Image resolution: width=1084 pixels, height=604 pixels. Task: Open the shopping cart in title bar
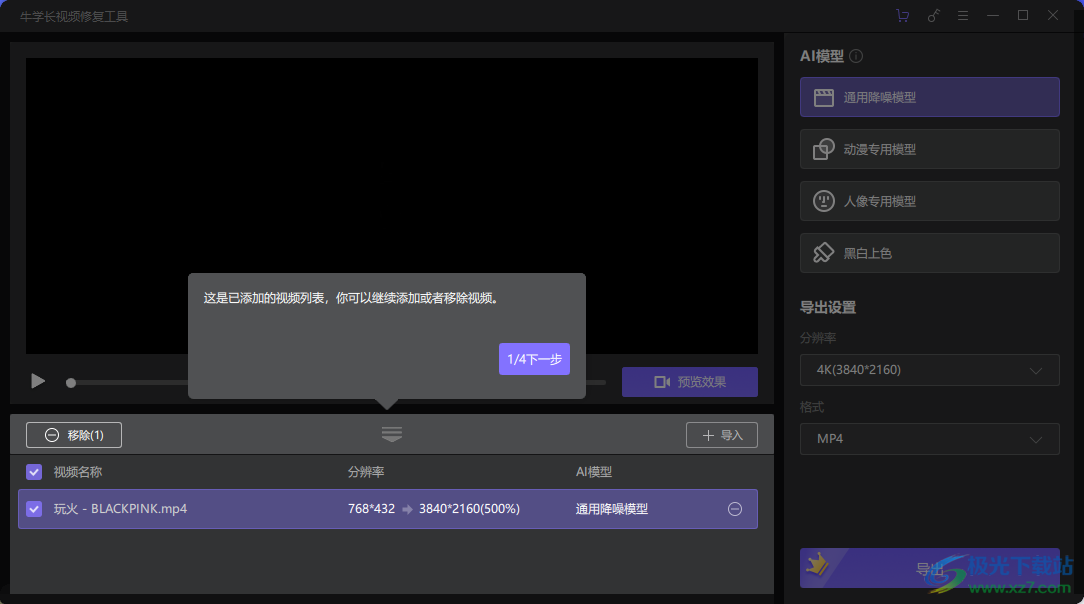click(902, 15)
